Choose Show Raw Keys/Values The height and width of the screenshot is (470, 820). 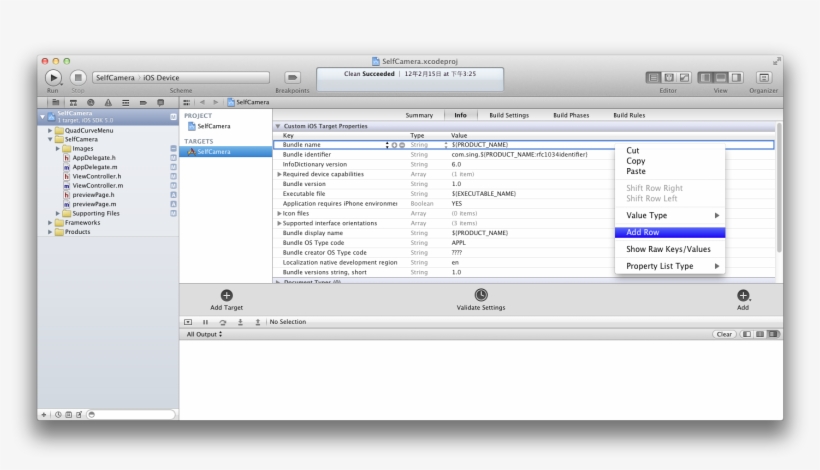pyautogui.click(x=670, y=249)
